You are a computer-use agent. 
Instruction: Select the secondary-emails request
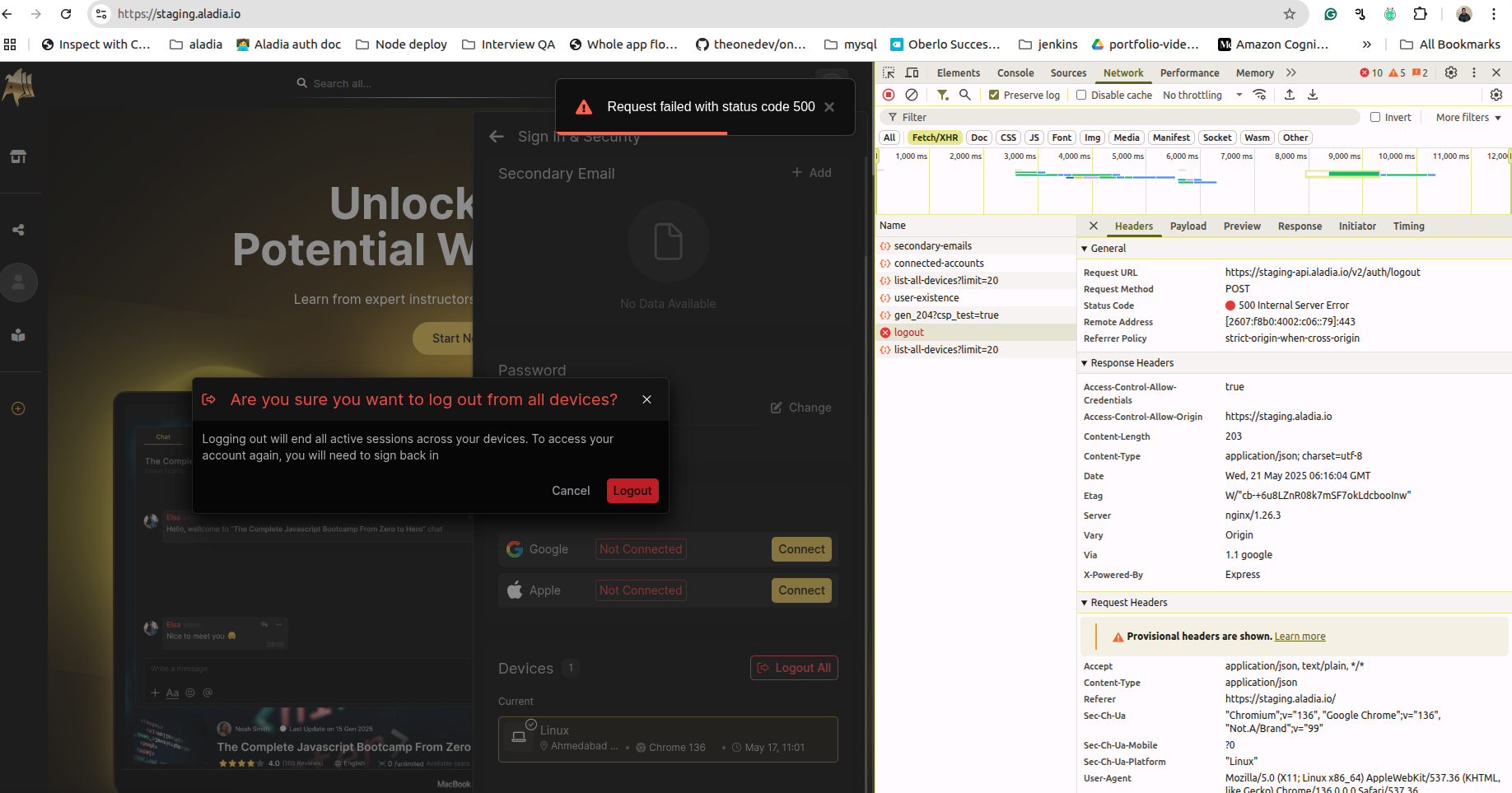click(x=976, y=246)
